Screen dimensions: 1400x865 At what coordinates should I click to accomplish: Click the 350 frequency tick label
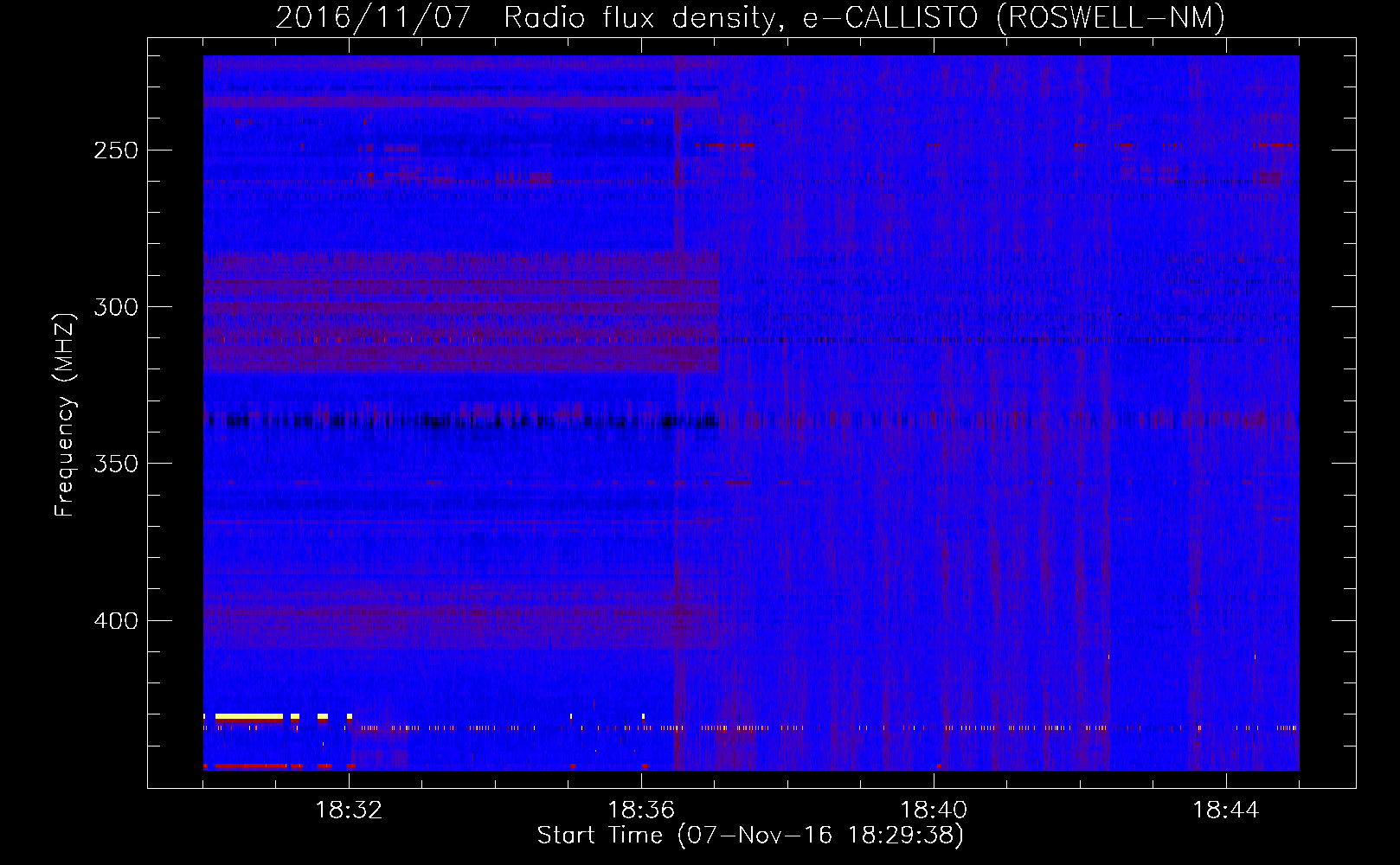click(116, 464)
